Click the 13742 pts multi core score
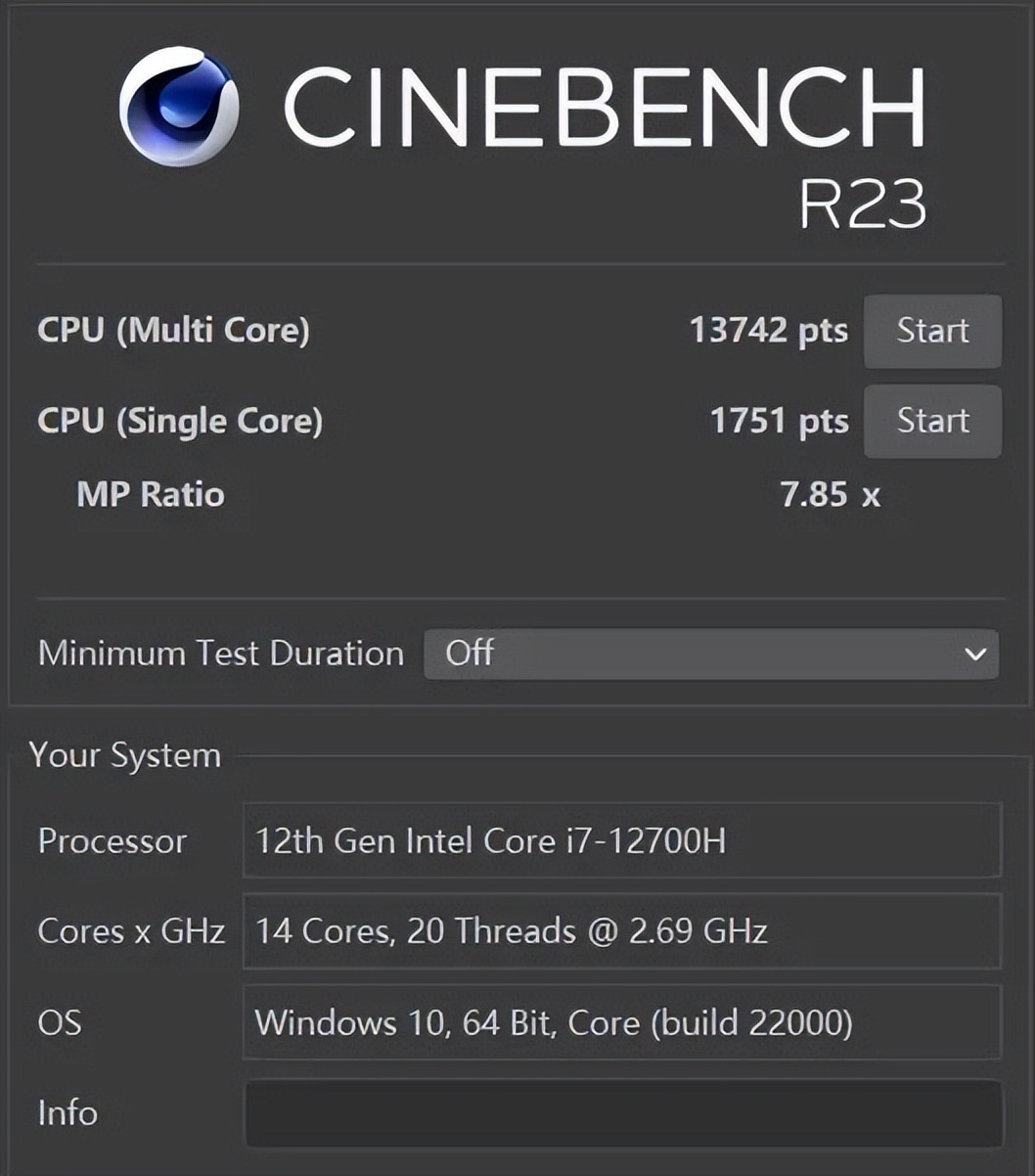 coord(768,331)
